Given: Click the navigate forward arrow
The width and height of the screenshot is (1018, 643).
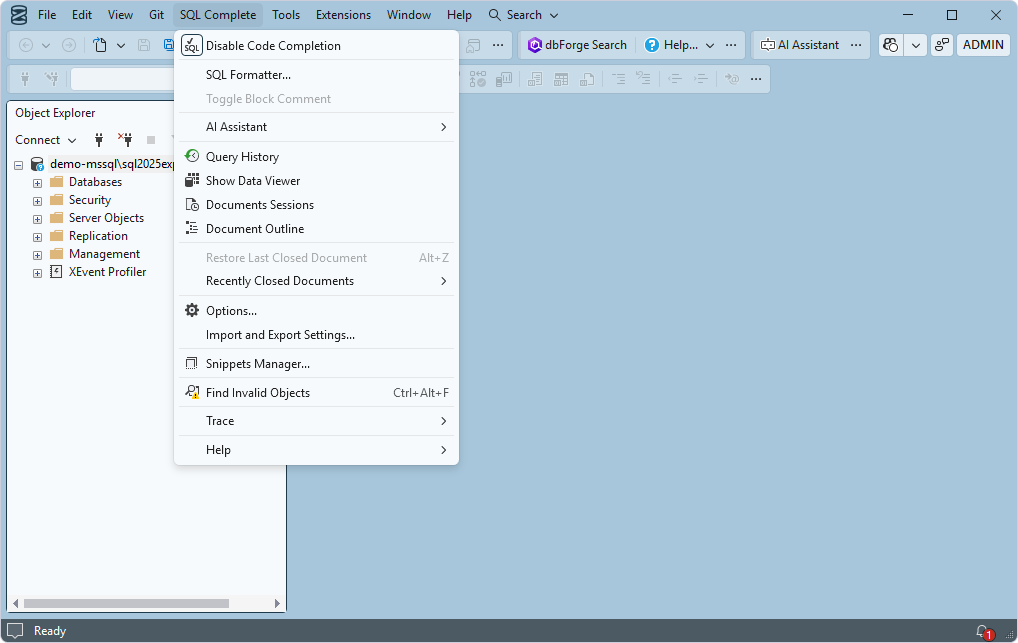Looking at the screenshot, I should 69,45.
